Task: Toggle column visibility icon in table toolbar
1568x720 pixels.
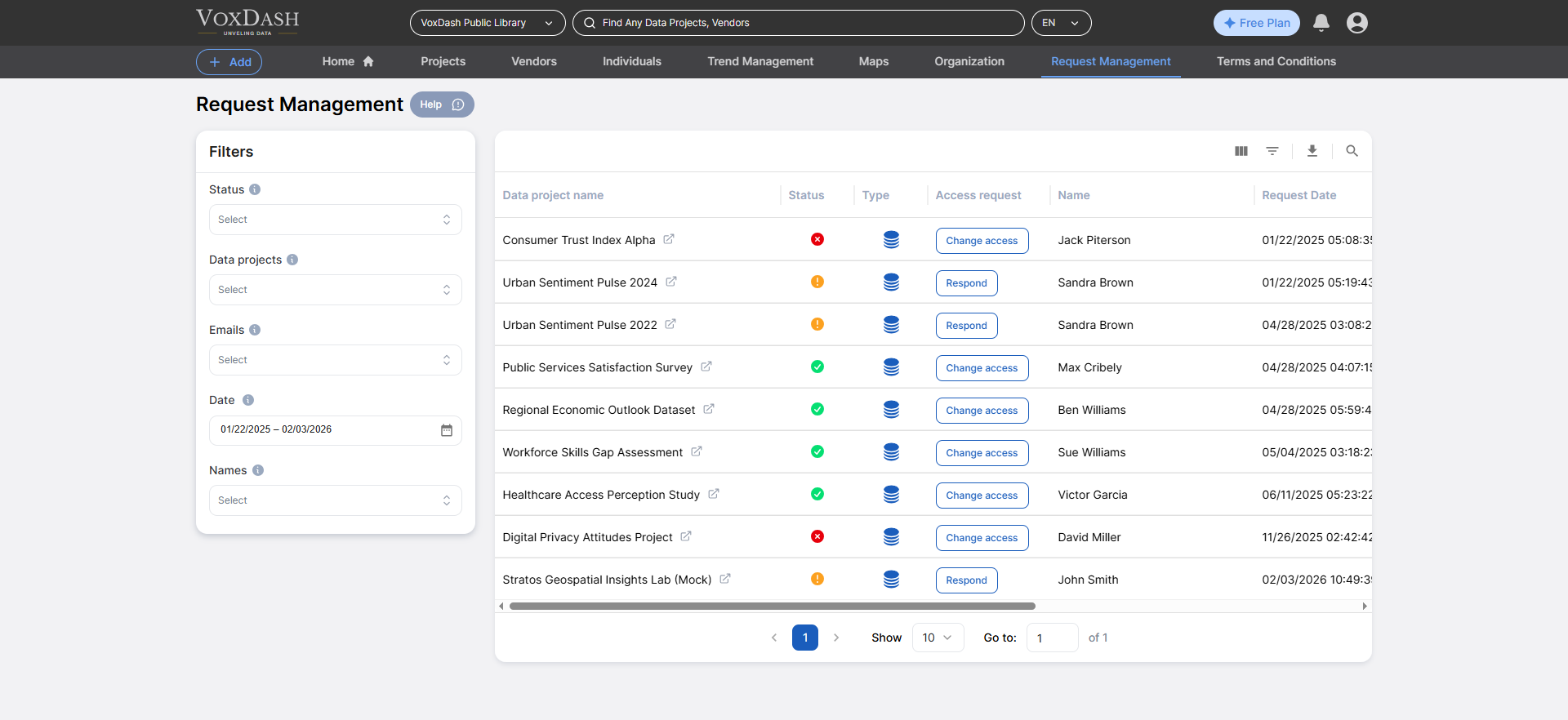Action: pos(1241,151)
